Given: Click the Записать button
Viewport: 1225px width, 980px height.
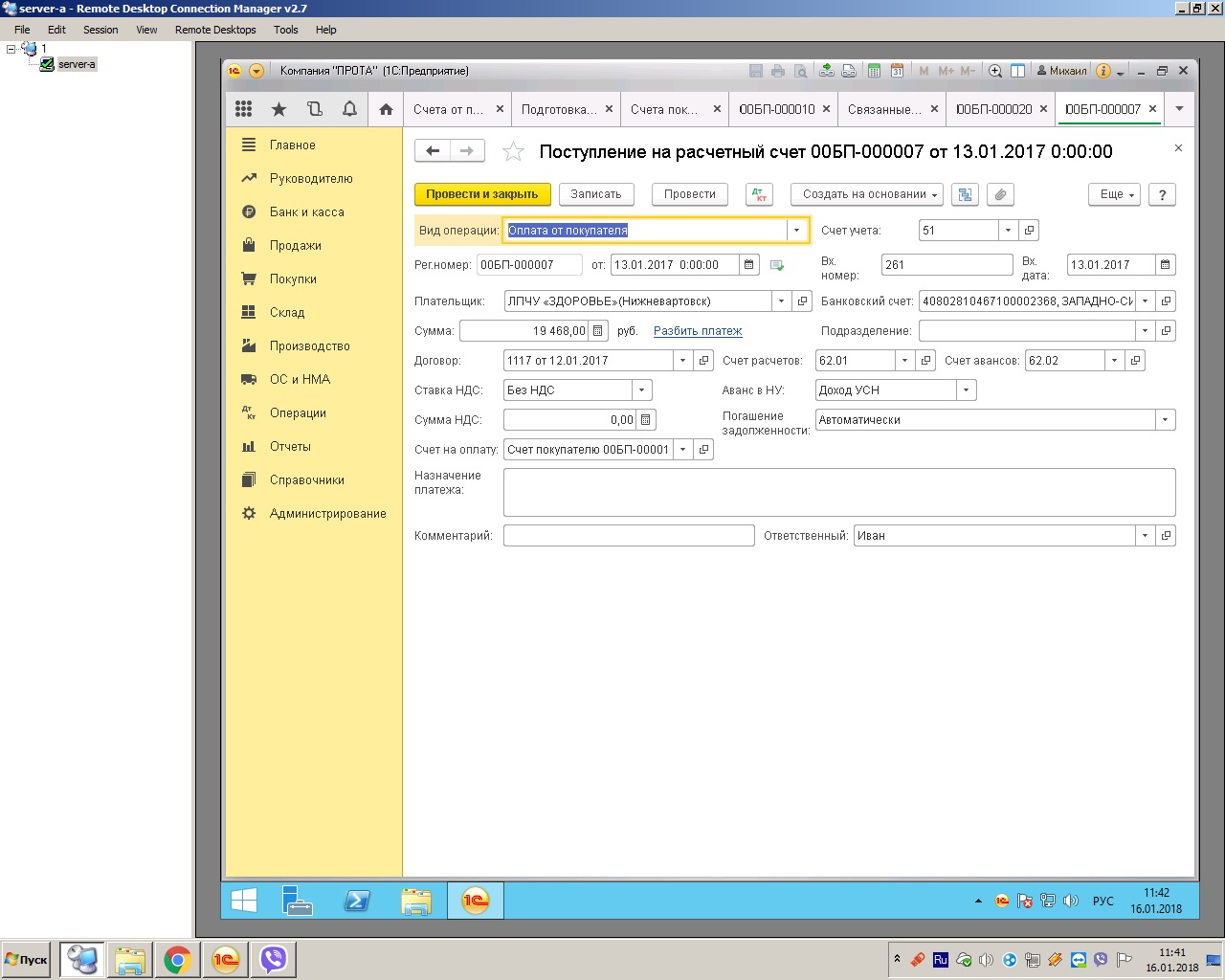Looking at the screenshot, I should (x=596, y=194).
